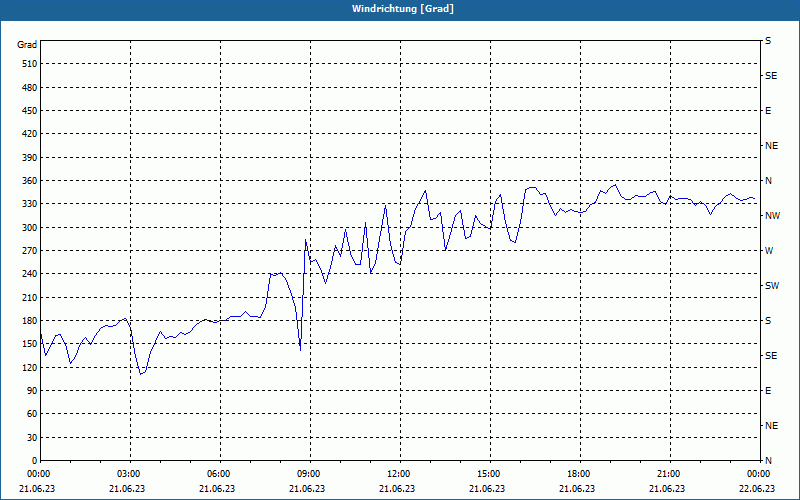Click the 360 degree axis label
Viewport: 800px width, 500px height.
[x=30, y=181]
